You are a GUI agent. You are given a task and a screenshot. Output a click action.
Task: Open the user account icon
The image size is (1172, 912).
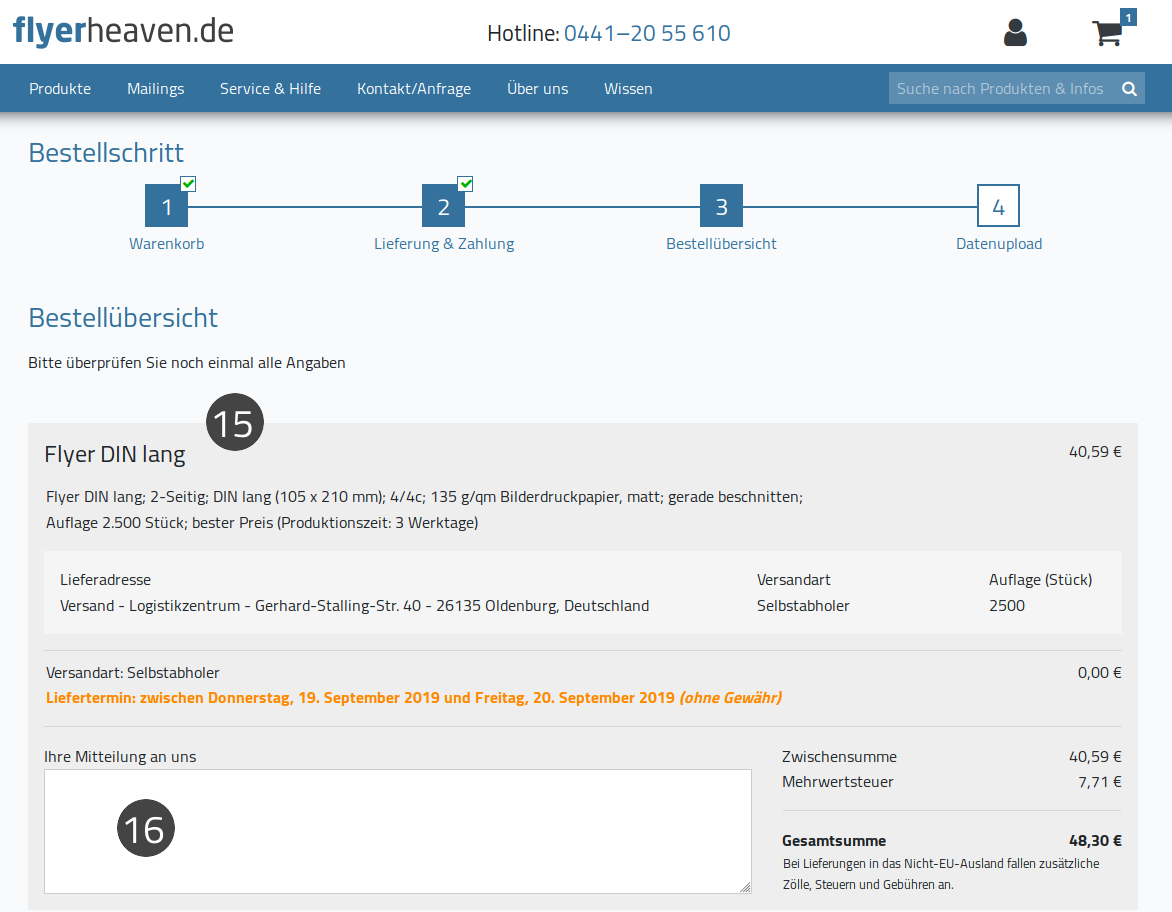1014,33
